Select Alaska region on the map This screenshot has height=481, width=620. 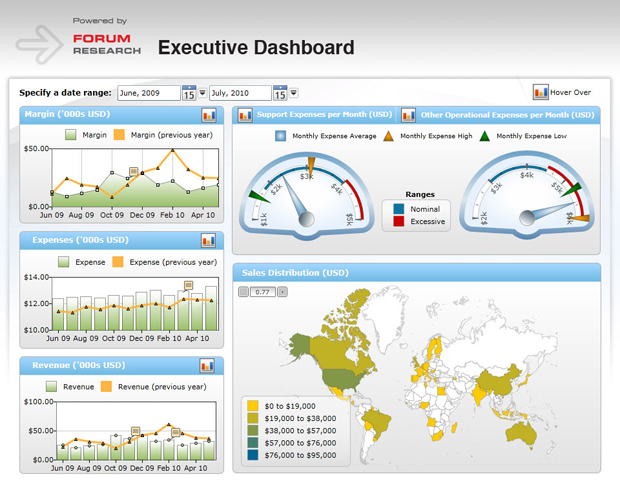point(300,345)
